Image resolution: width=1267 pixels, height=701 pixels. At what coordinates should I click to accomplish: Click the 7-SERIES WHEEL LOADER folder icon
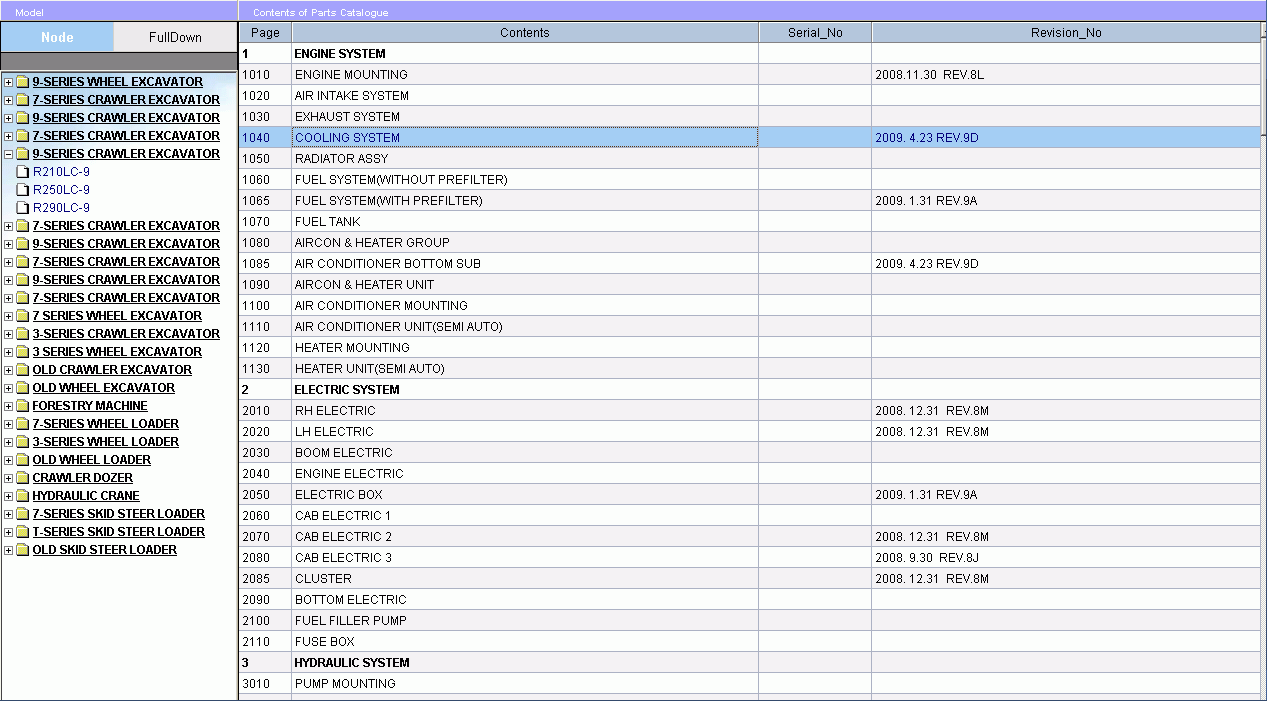22,424
